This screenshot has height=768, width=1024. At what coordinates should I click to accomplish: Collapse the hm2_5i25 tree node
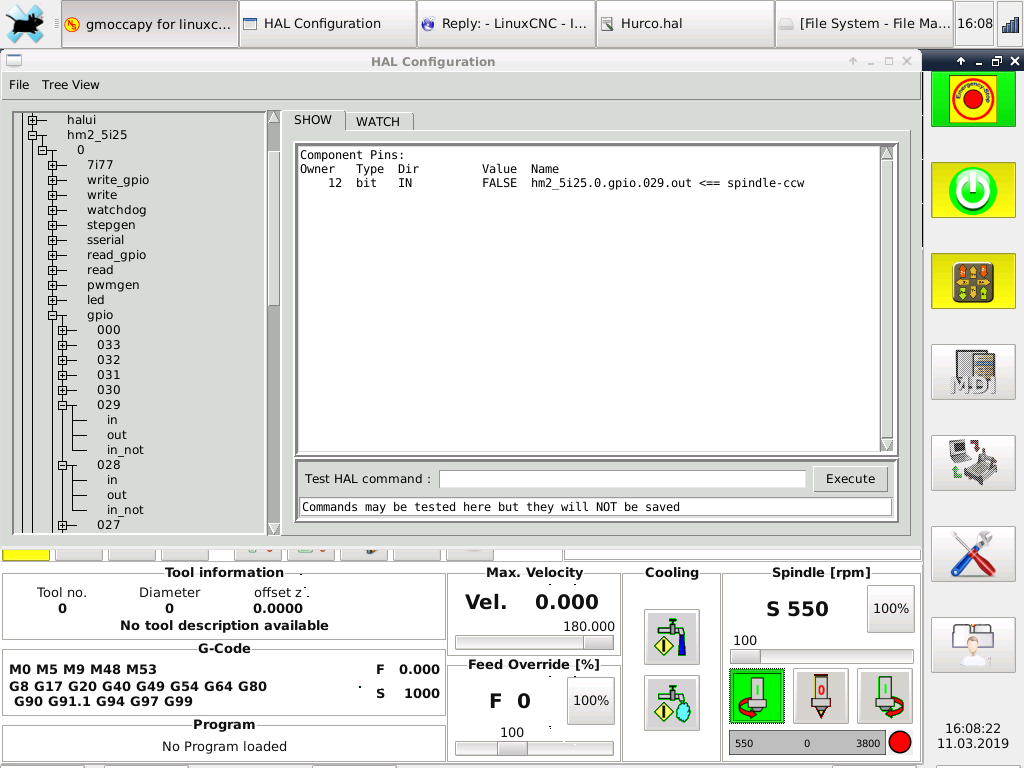pos(32,135)
